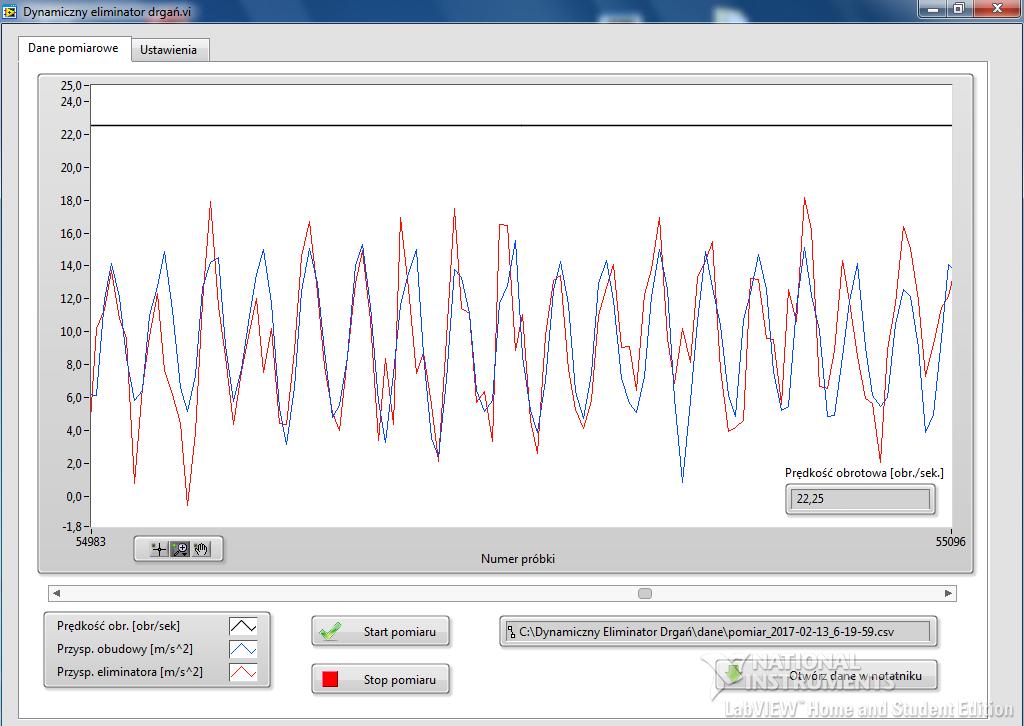This screenshot has height=726, width=1024.
Task: Click the scrollbar right arrow
Action: 948,593
